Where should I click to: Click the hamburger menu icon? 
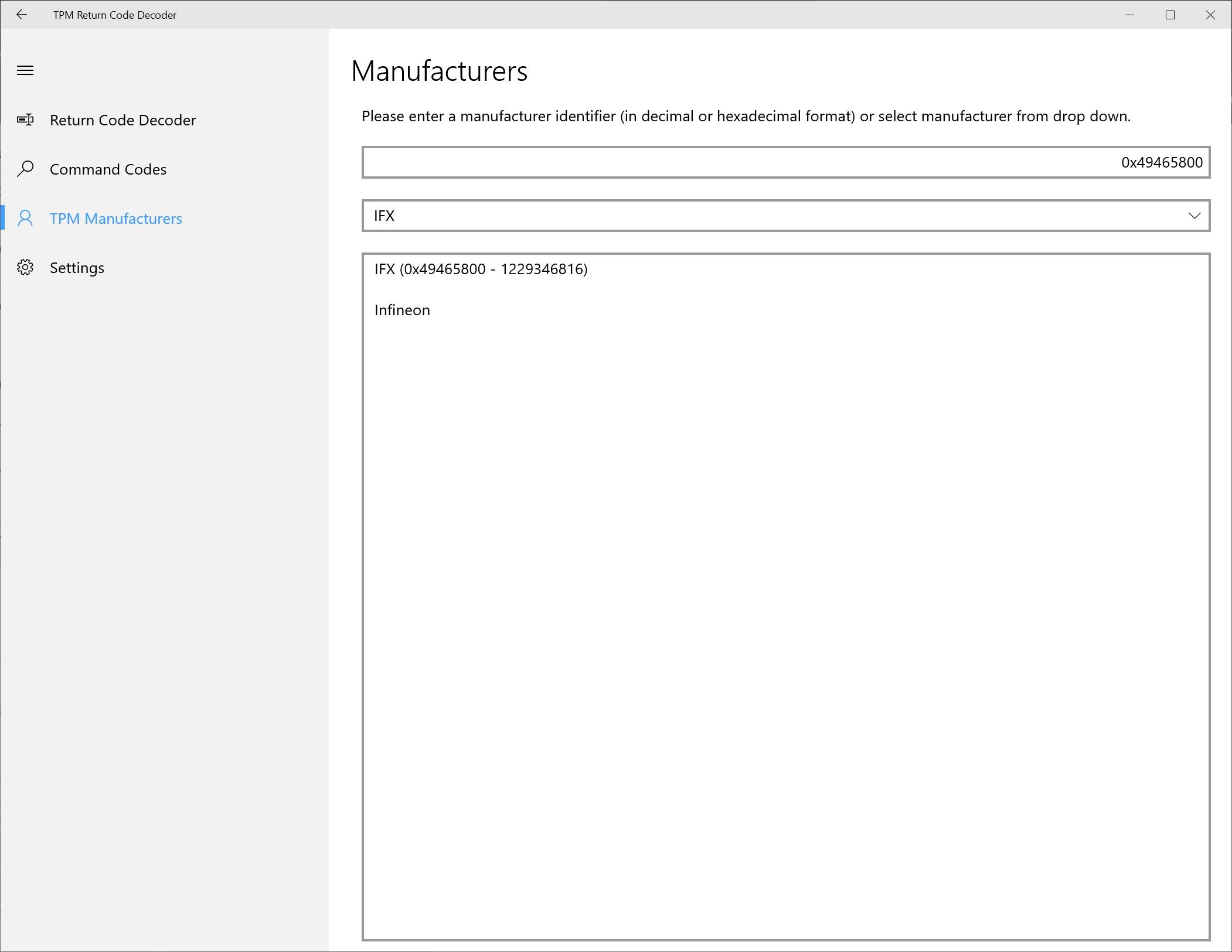[25, 71]
